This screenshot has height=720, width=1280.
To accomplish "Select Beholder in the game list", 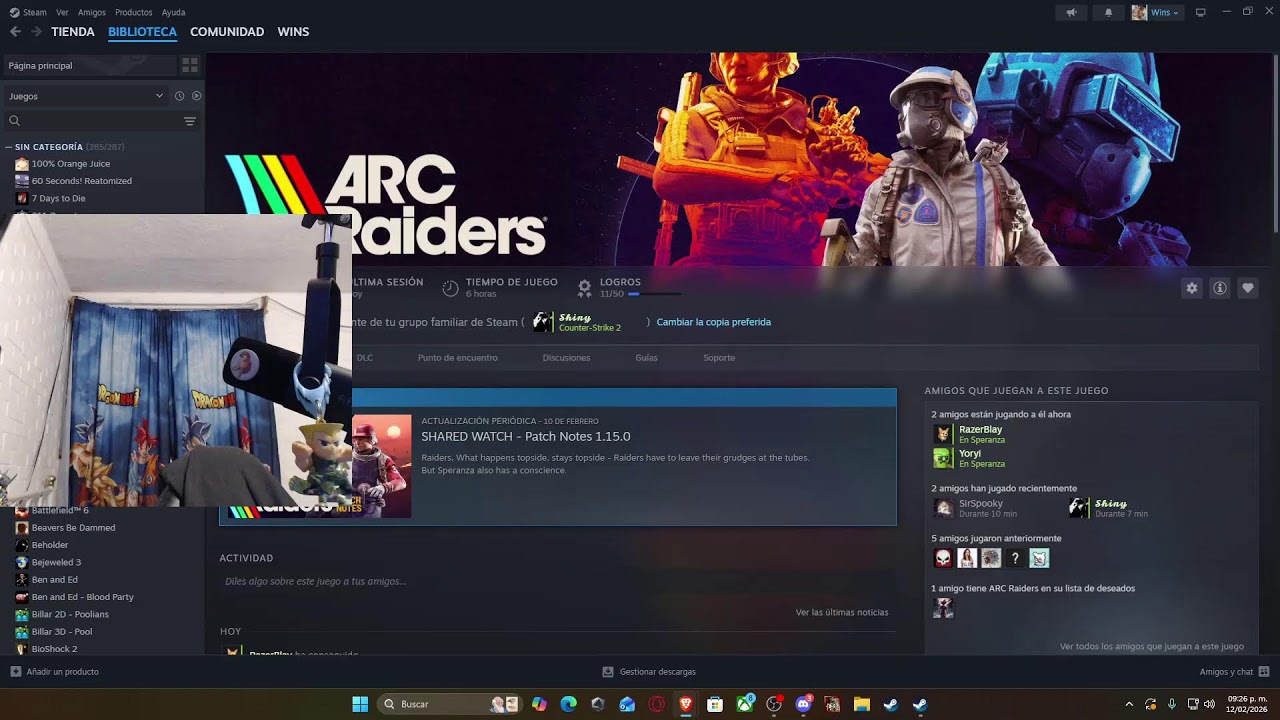I will pyautogui.click(x=50, y=545).
